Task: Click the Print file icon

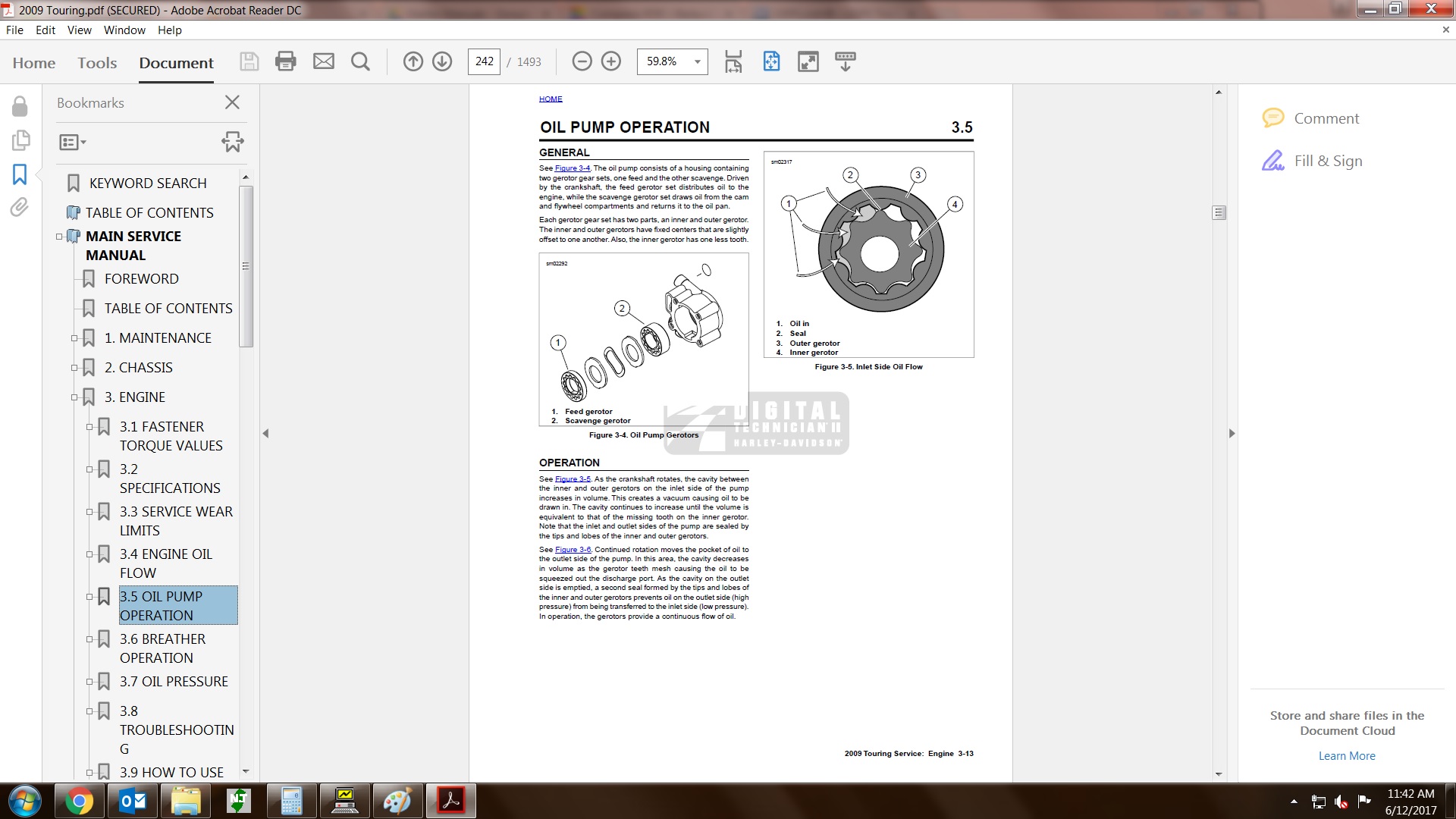Action: (286, 61)
